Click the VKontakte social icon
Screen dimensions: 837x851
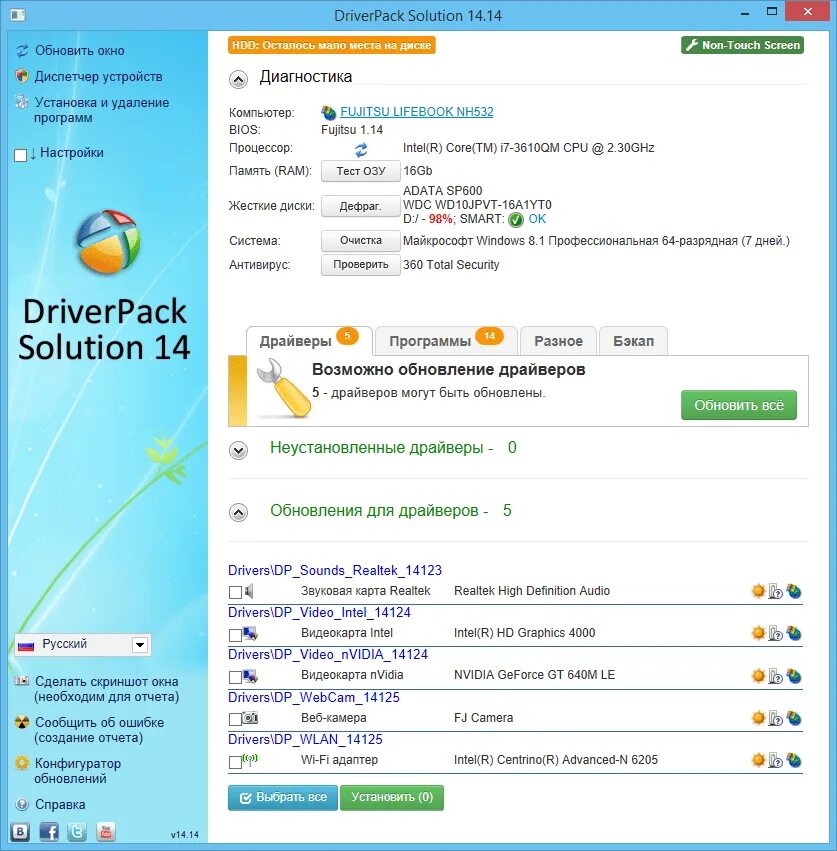(21, 831)
